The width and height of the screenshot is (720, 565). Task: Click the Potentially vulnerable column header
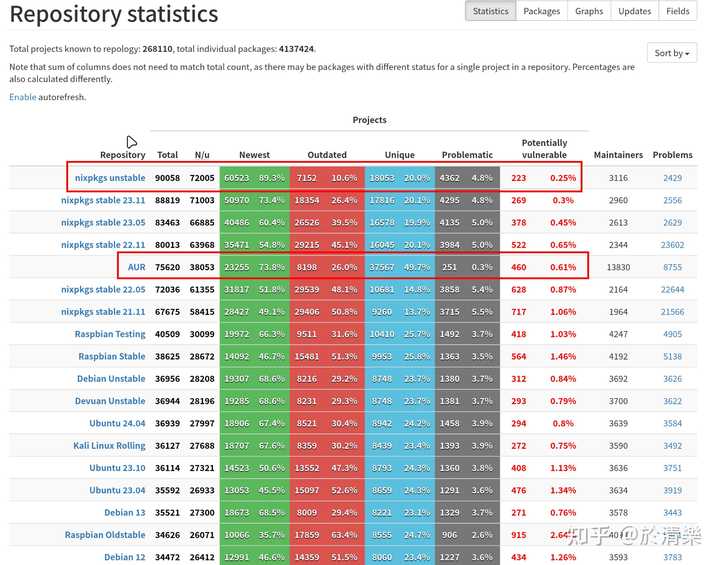click(x=544, y=149)
